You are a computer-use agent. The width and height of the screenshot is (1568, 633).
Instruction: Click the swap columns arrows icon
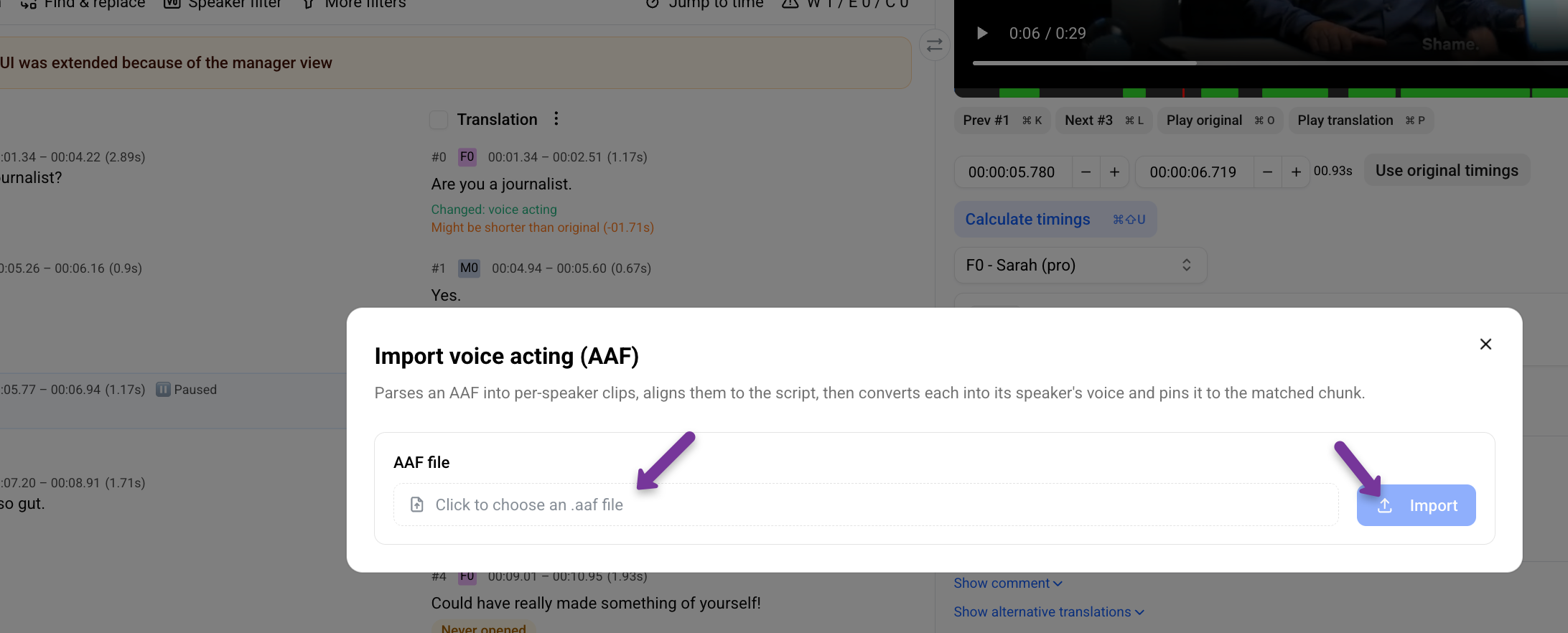[x=934, y=45]
